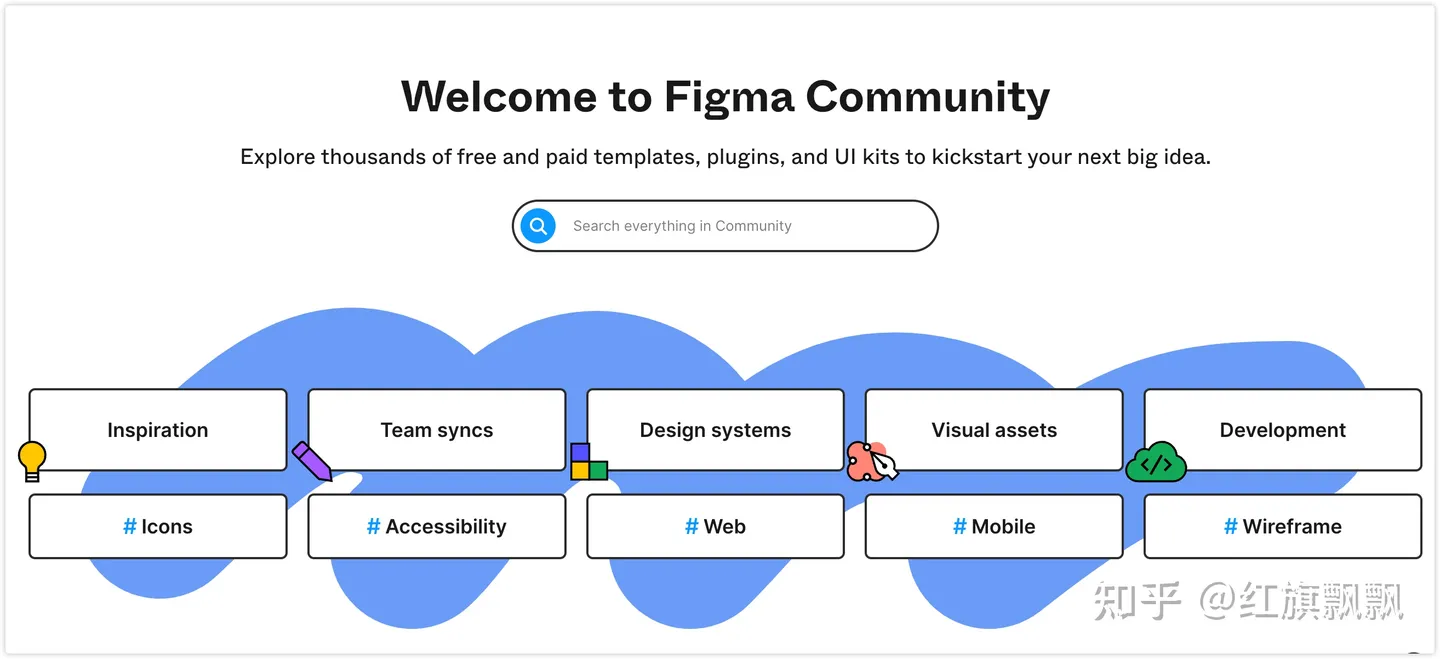1440x659 pixels.
Task: Focus the Search everything in Community field
Action: pos(725,226)
